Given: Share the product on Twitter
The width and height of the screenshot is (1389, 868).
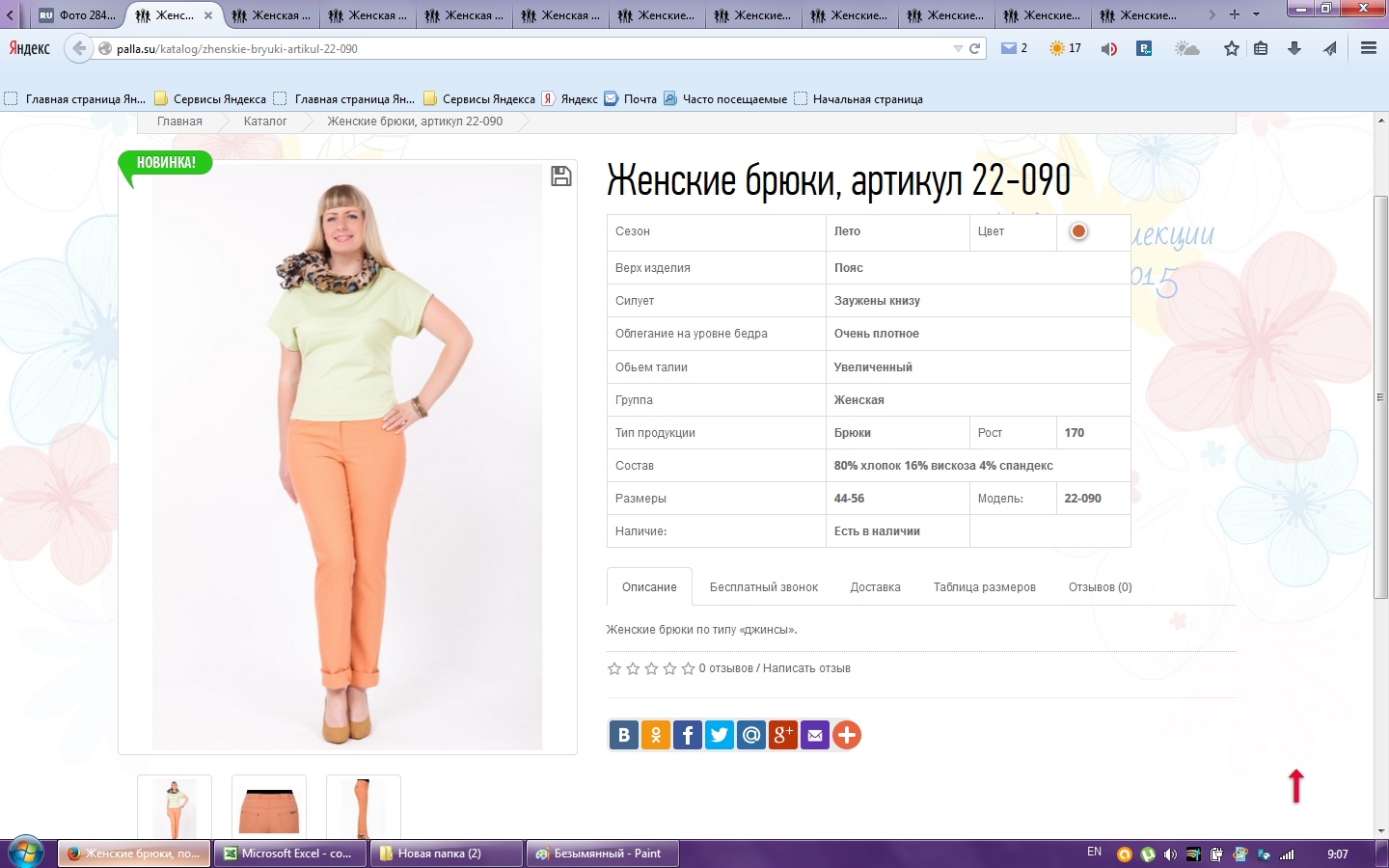Looking at the screenshot, I should pyautogui.click(x=719, y=735).
